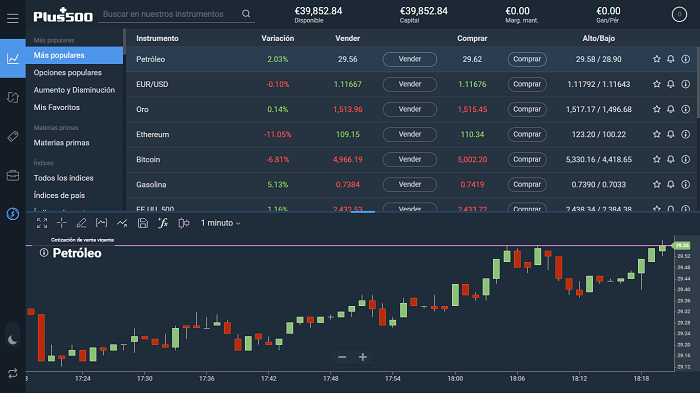Viewport: 700px width, 393px height.
Task: Zoom out chart with minus button
Action: [x=342, y=357]
